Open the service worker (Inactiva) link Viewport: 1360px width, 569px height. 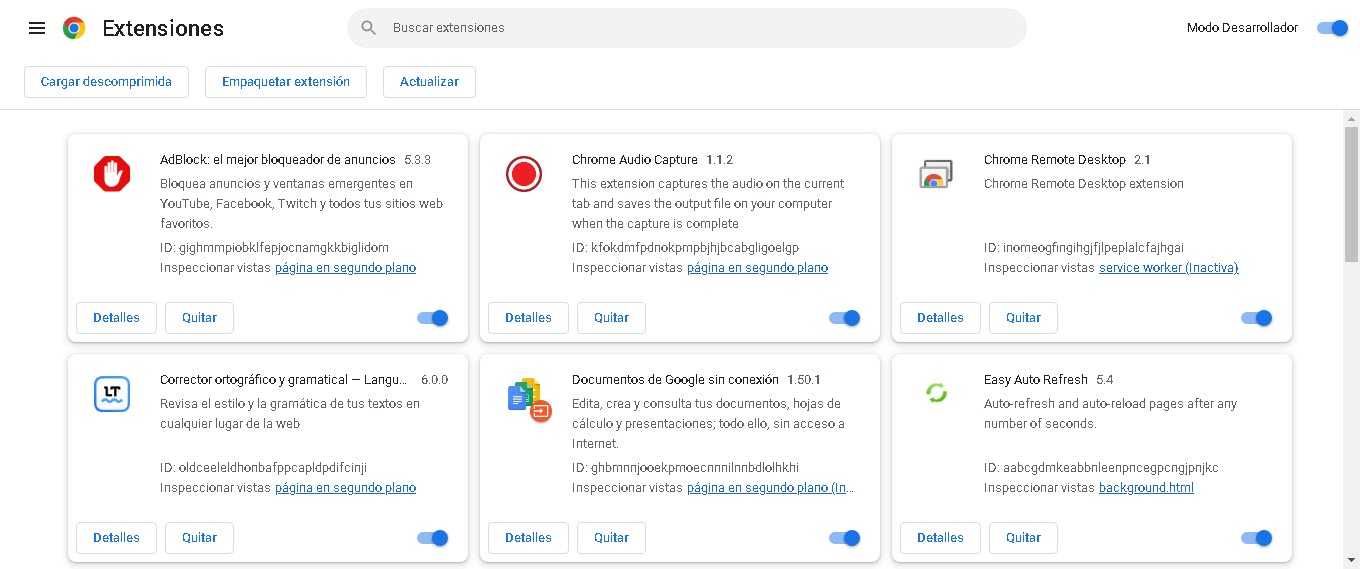tap(1168, 268)
